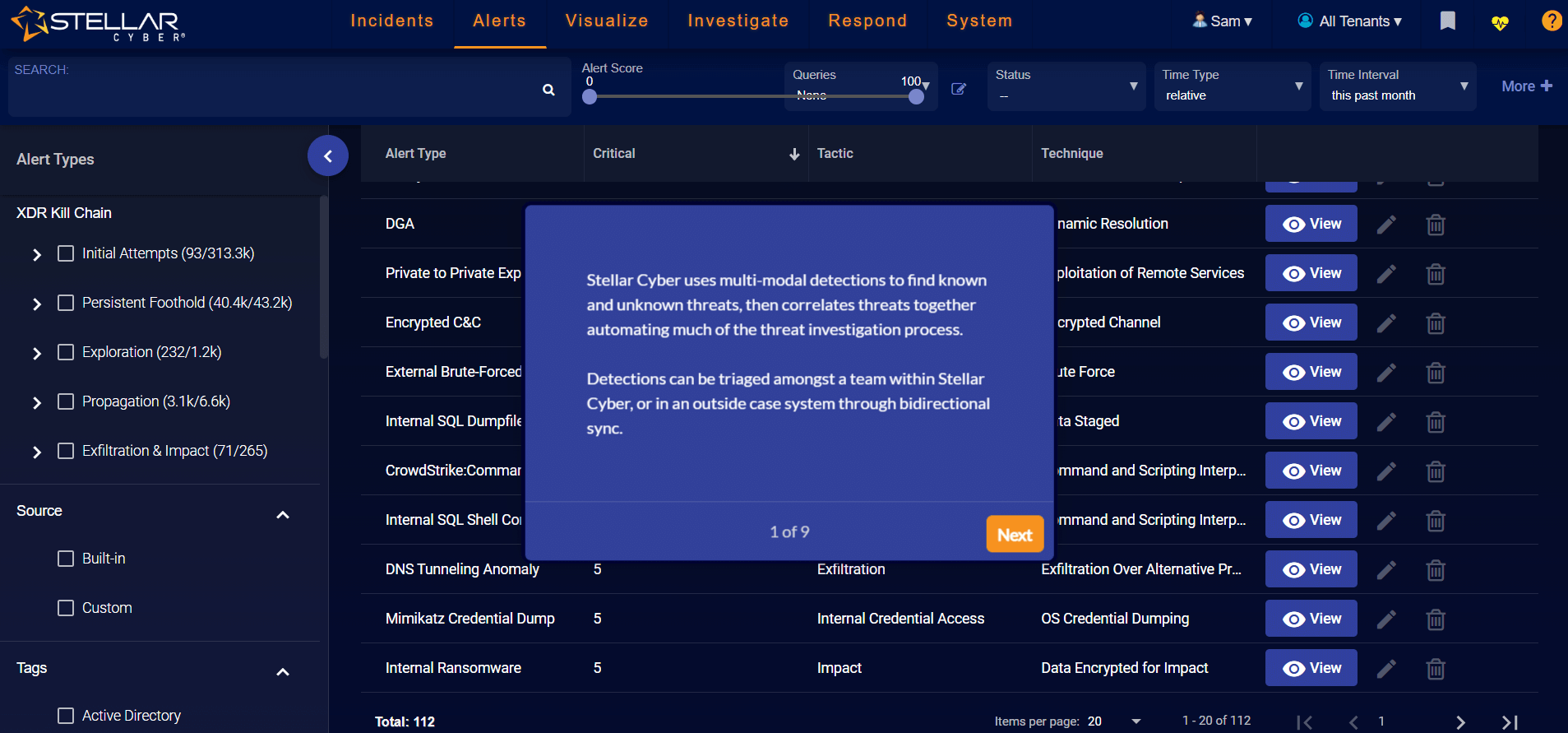Click the pencil edit icon for DGA

coord(1386,225)
